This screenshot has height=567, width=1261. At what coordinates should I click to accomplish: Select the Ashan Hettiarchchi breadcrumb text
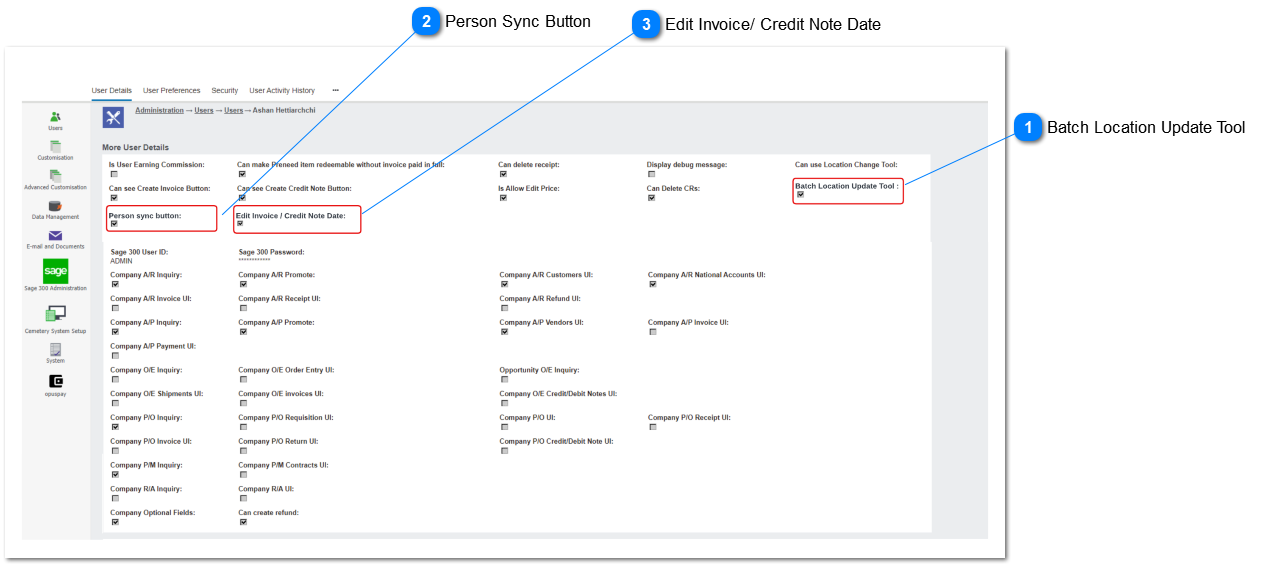click(284, 110)
